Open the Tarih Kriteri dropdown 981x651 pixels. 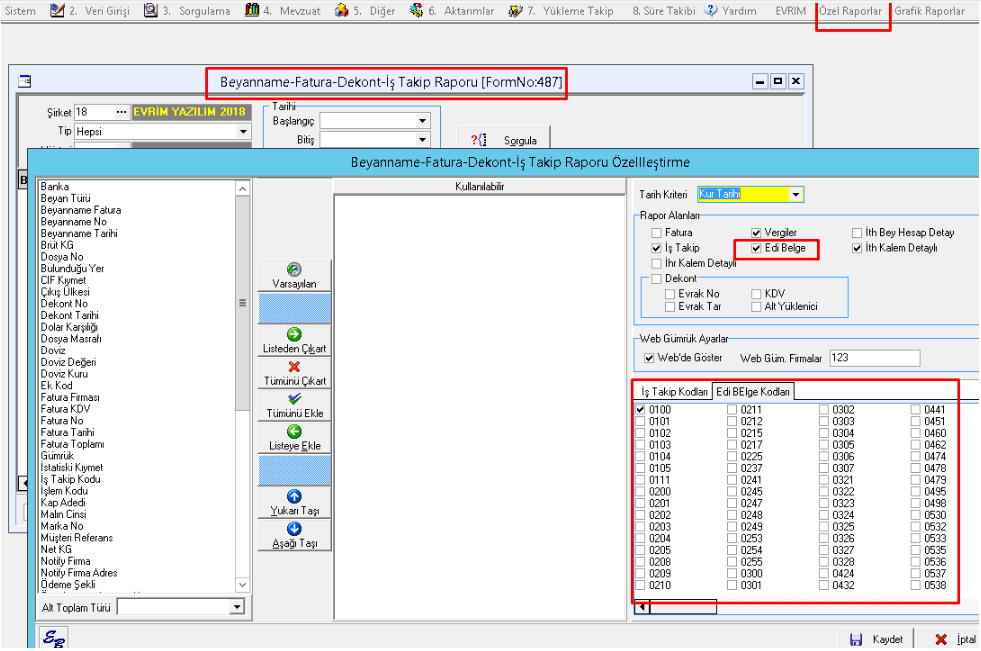click(796, 194)
